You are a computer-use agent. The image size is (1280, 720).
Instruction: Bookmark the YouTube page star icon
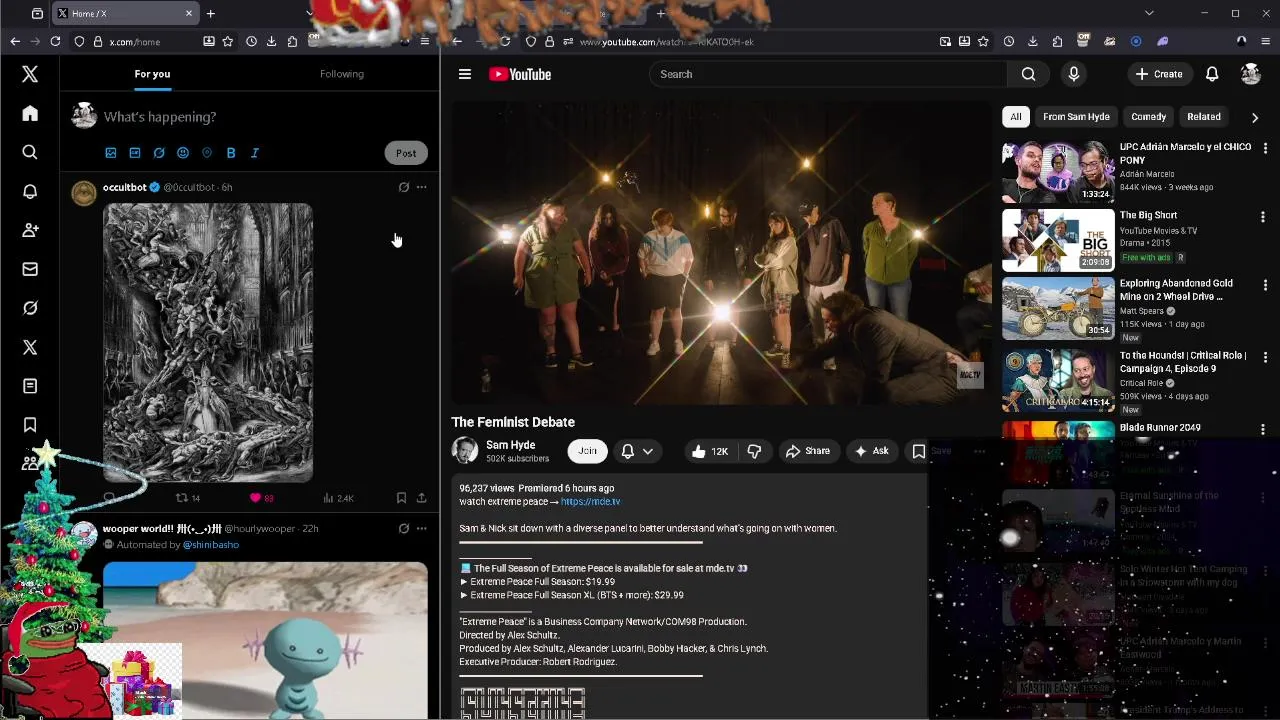[x=983, y=41]
